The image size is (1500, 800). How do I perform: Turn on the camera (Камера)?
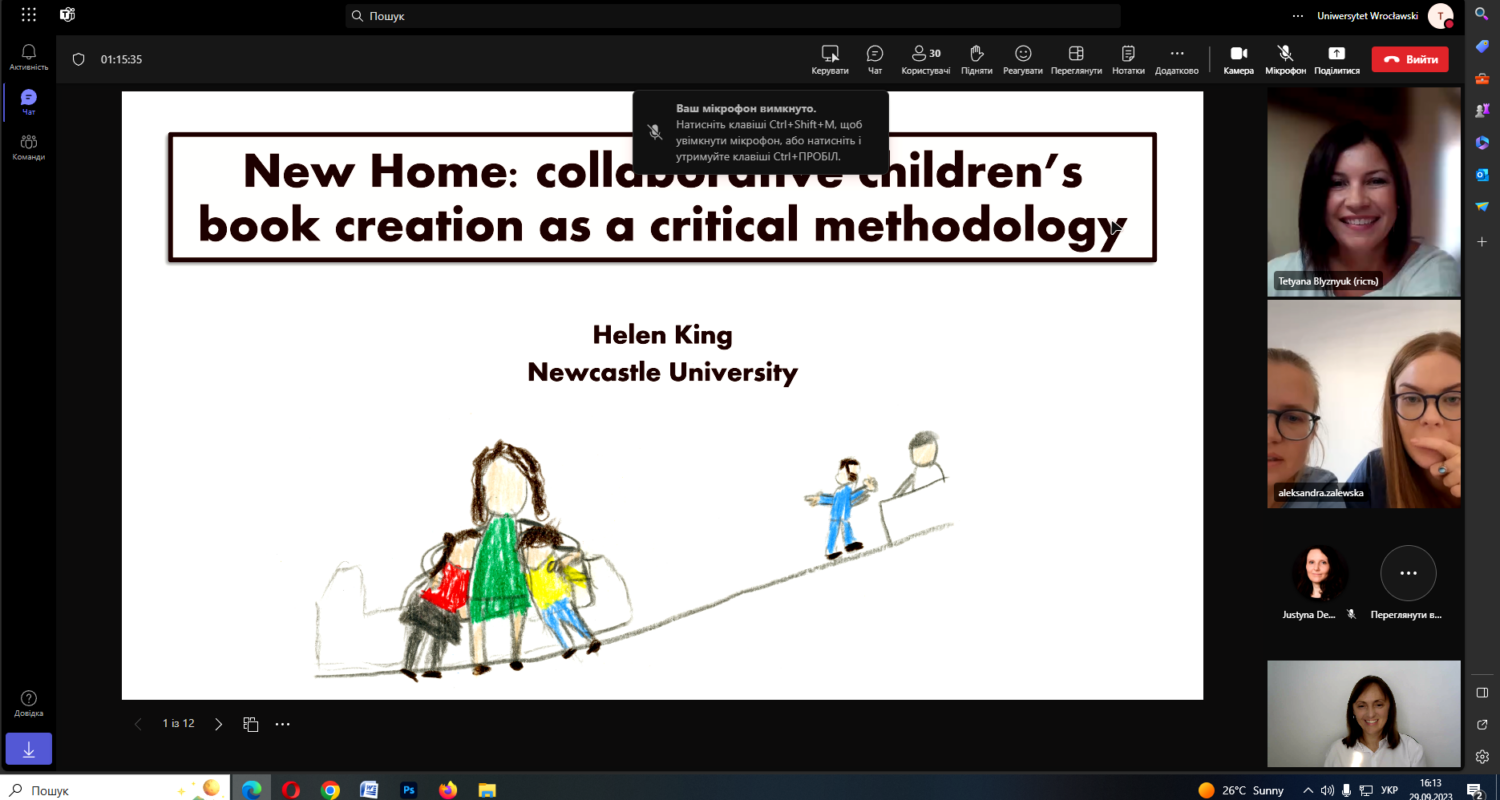[1238, 59]
